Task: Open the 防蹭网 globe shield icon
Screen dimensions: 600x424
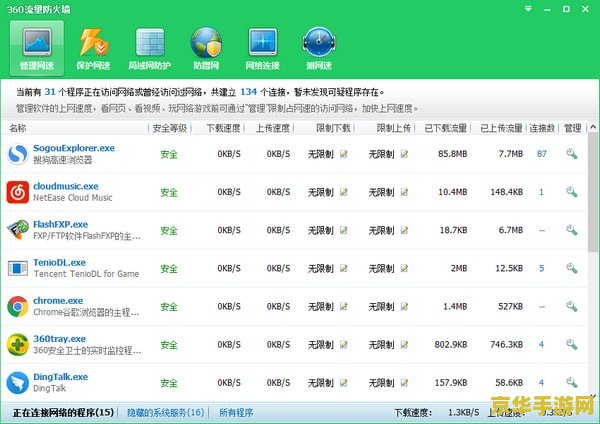Action: (x=206, y=48)
